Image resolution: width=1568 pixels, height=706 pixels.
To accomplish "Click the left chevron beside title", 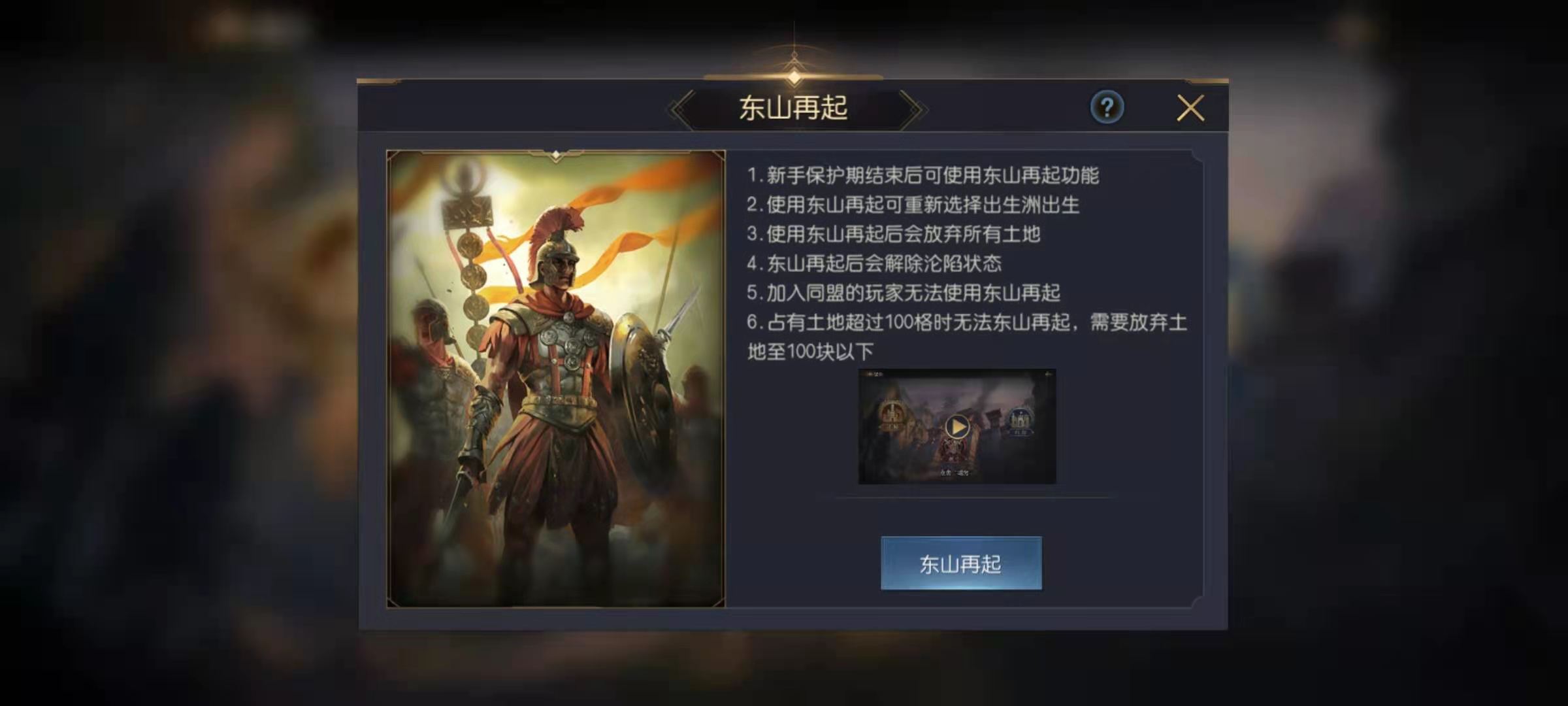I will (x=681, y=109).
